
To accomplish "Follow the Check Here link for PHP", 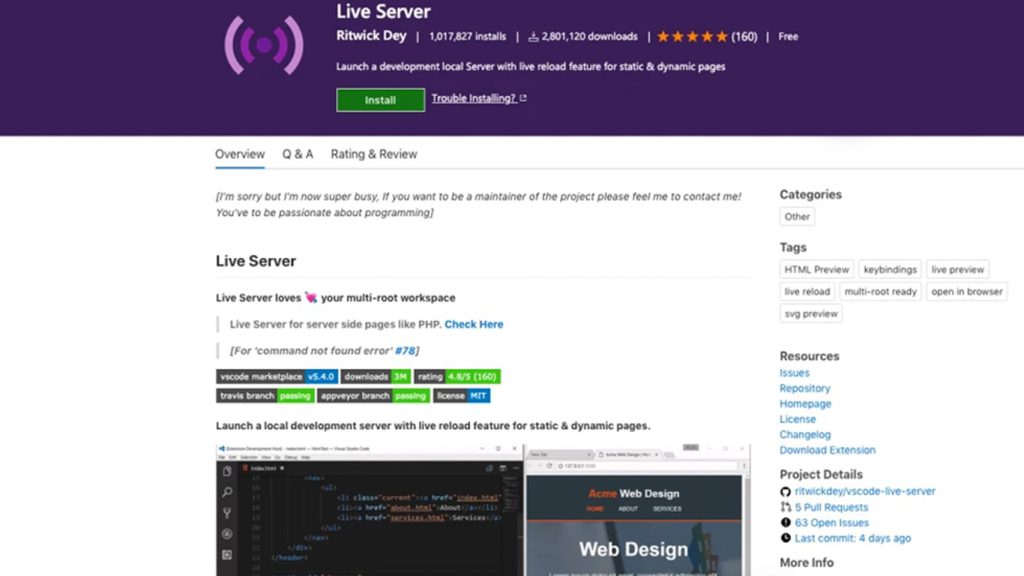I will 474,324.
